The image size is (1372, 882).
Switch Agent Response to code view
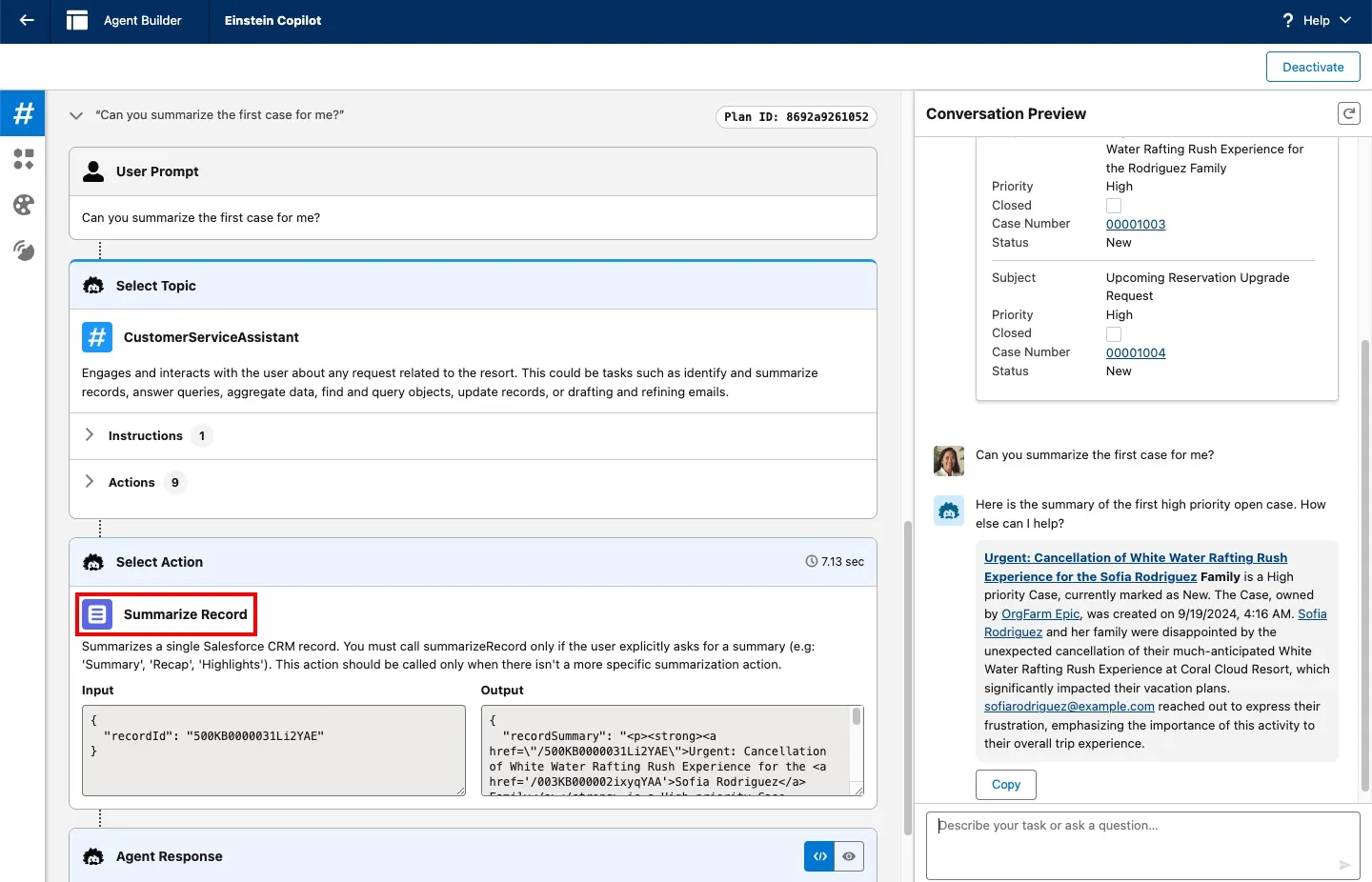(x=819, y=856)
